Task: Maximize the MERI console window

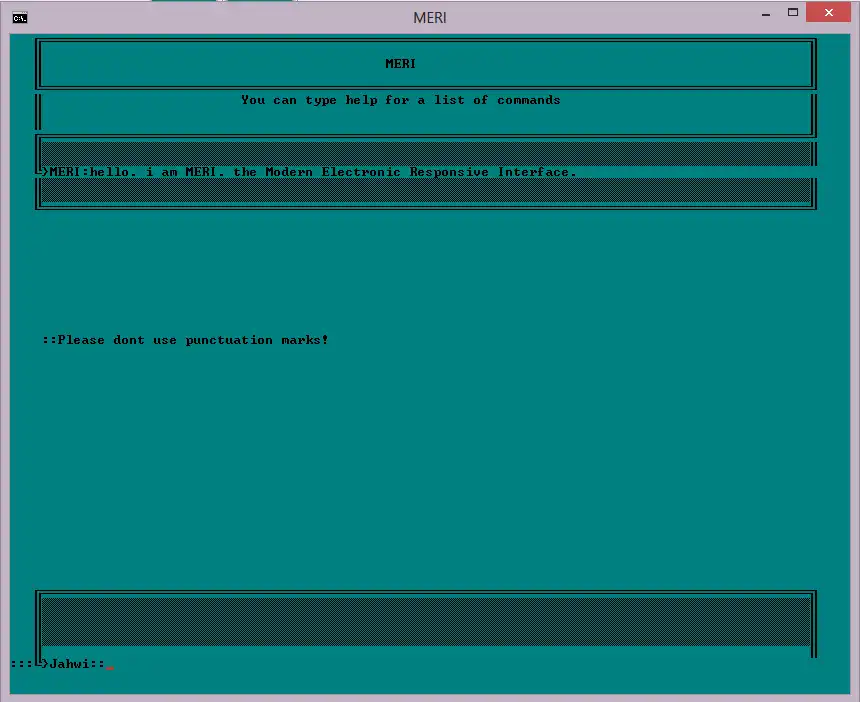Action: coord(793,13)
